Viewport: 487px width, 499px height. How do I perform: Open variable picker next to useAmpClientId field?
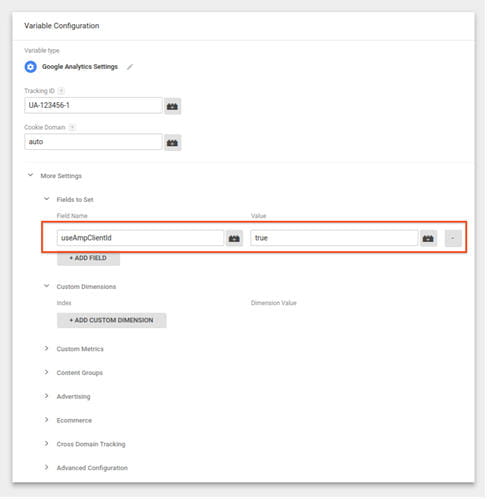(x=234, y=238)
